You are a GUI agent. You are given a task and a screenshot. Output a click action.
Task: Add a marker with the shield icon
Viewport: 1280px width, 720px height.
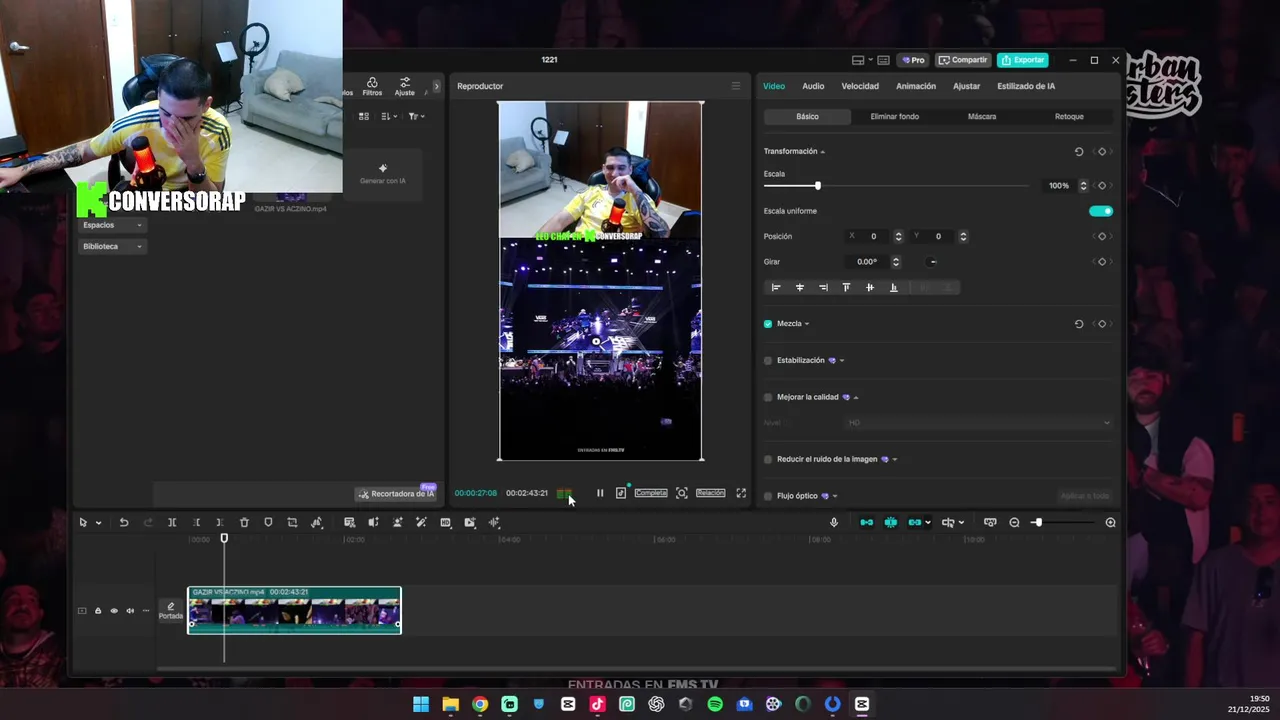pos(268,522)
